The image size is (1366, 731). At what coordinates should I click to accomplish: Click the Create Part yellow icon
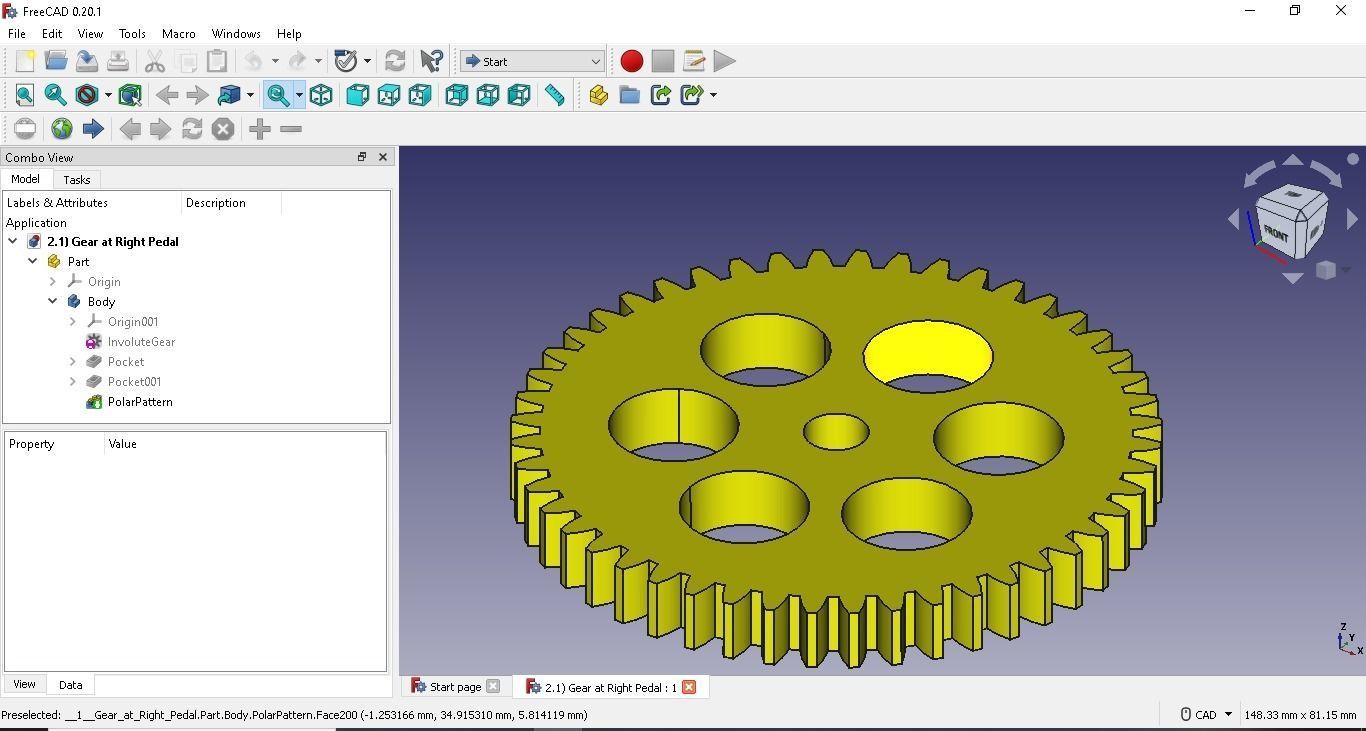[x=598, y=95]
